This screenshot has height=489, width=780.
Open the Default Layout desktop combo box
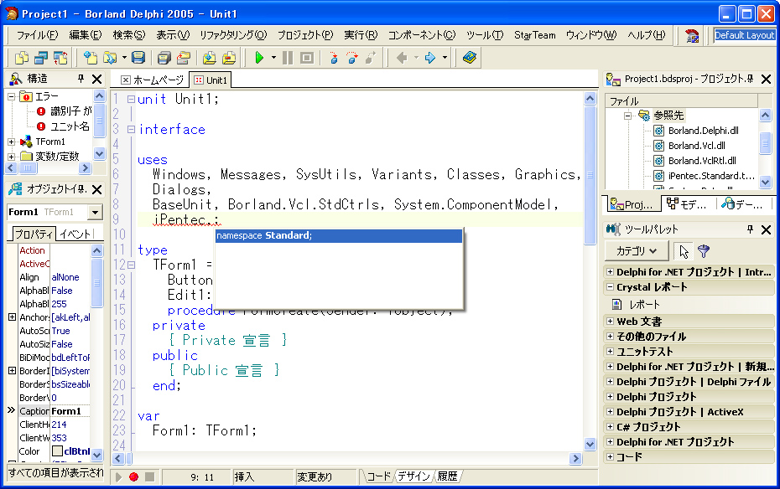click(x=744, y=35)
